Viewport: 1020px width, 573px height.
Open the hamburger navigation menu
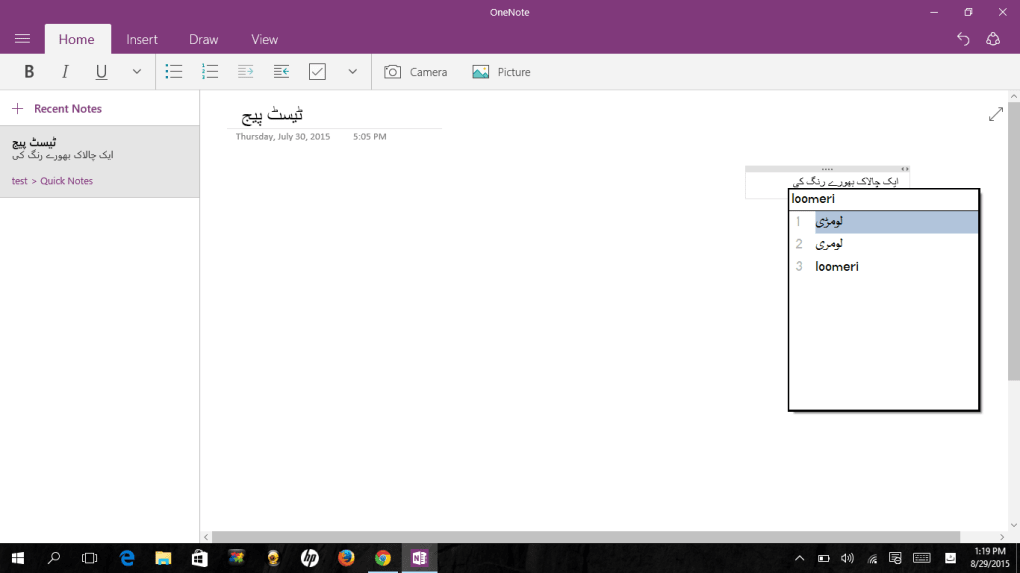coord(22,39)
